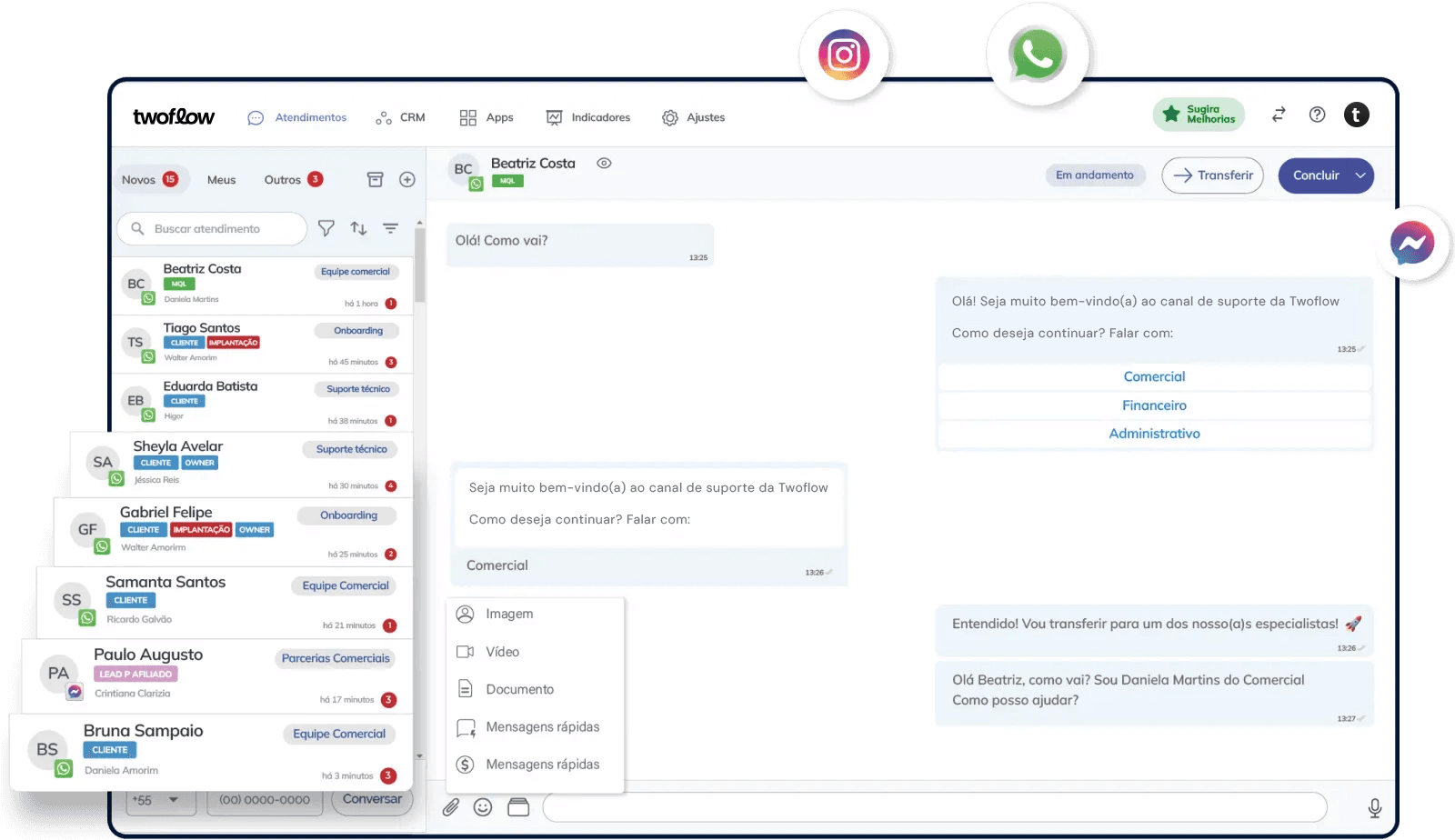Open the Apps menu item
1455x840 pixels.
(487, 117)
